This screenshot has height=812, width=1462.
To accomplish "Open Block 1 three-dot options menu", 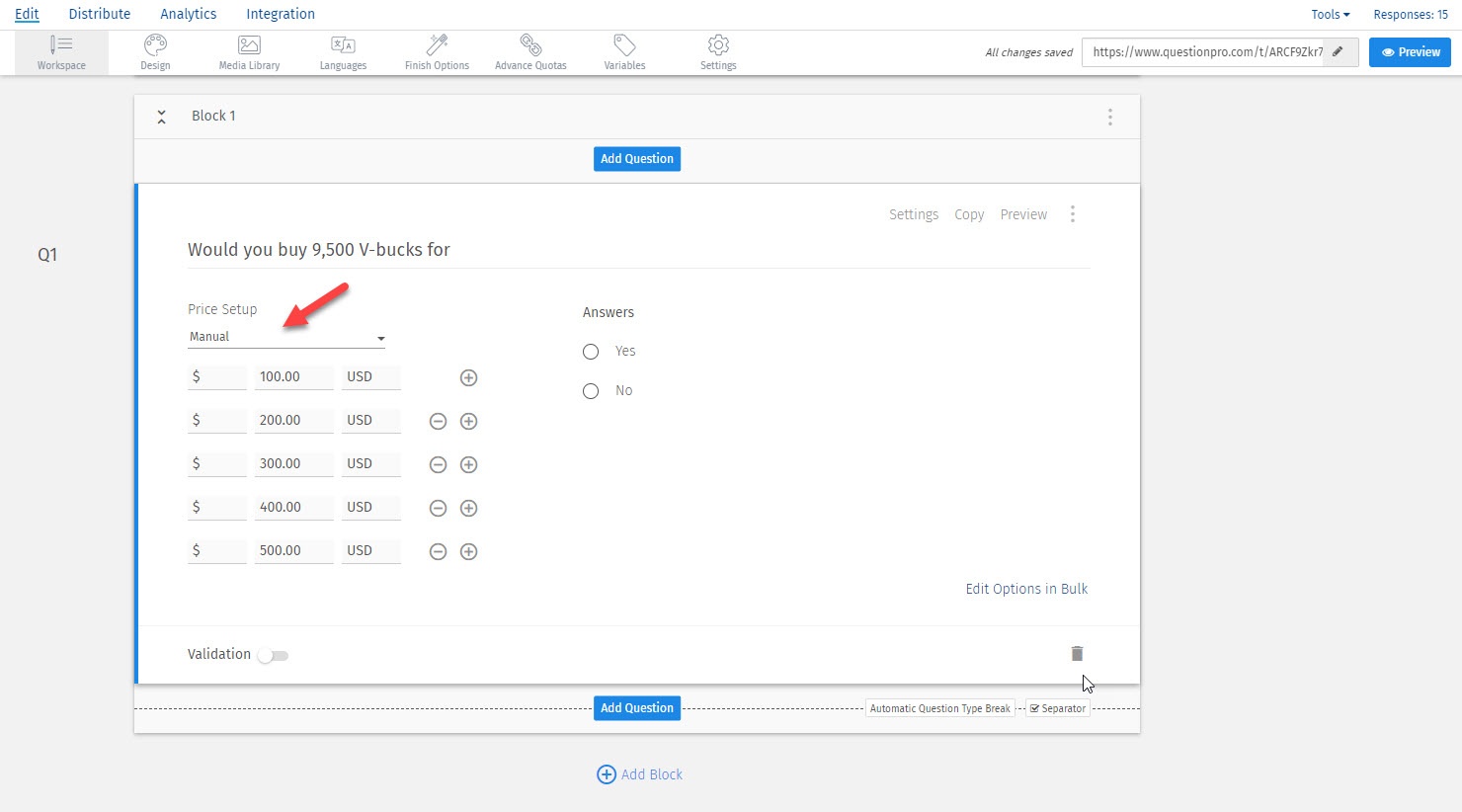I will click(1110, 117).
